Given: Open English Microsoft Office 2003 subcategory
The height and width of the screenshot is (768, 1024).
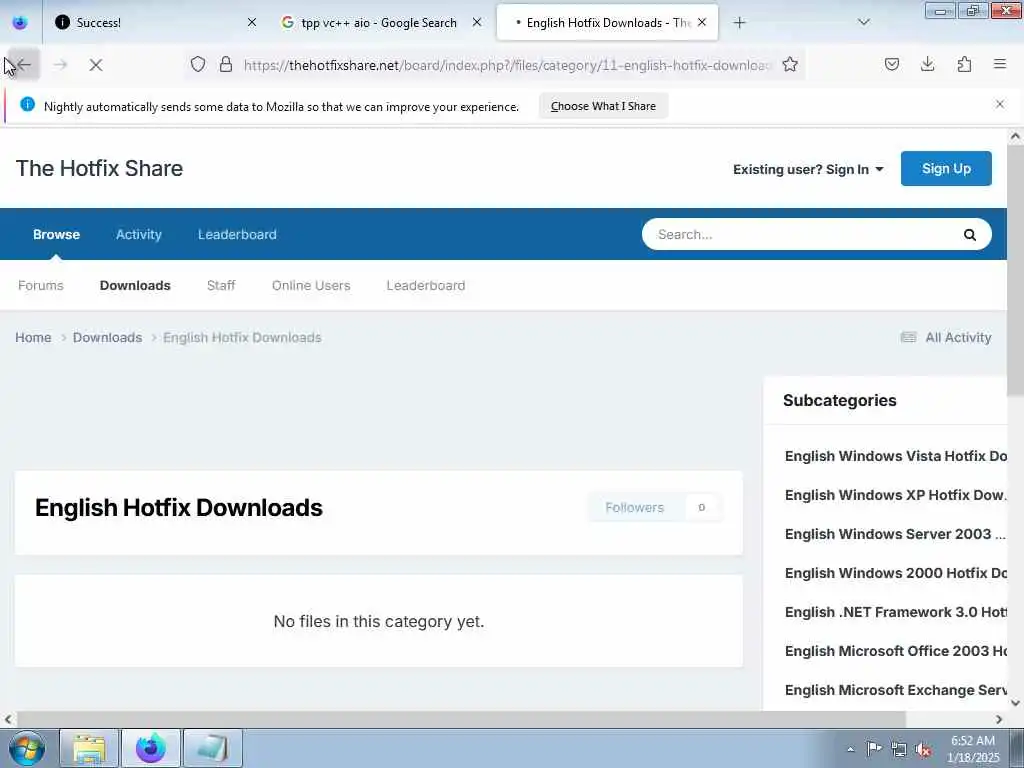Looking at the screenshot, I should 895,651.
